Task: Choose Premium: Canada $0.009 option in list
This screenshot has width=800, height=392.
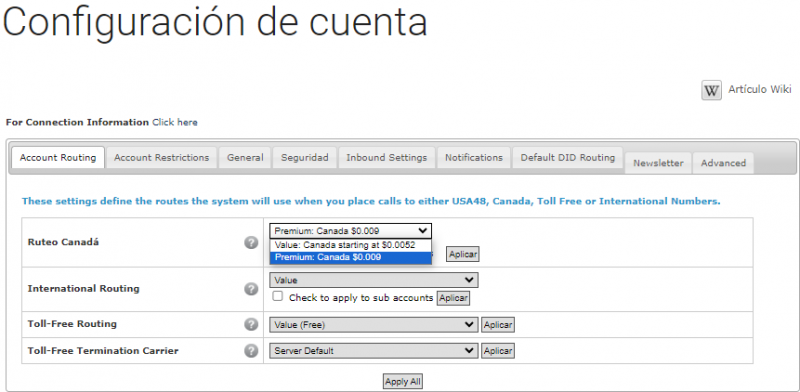Action: coord(351,257)
